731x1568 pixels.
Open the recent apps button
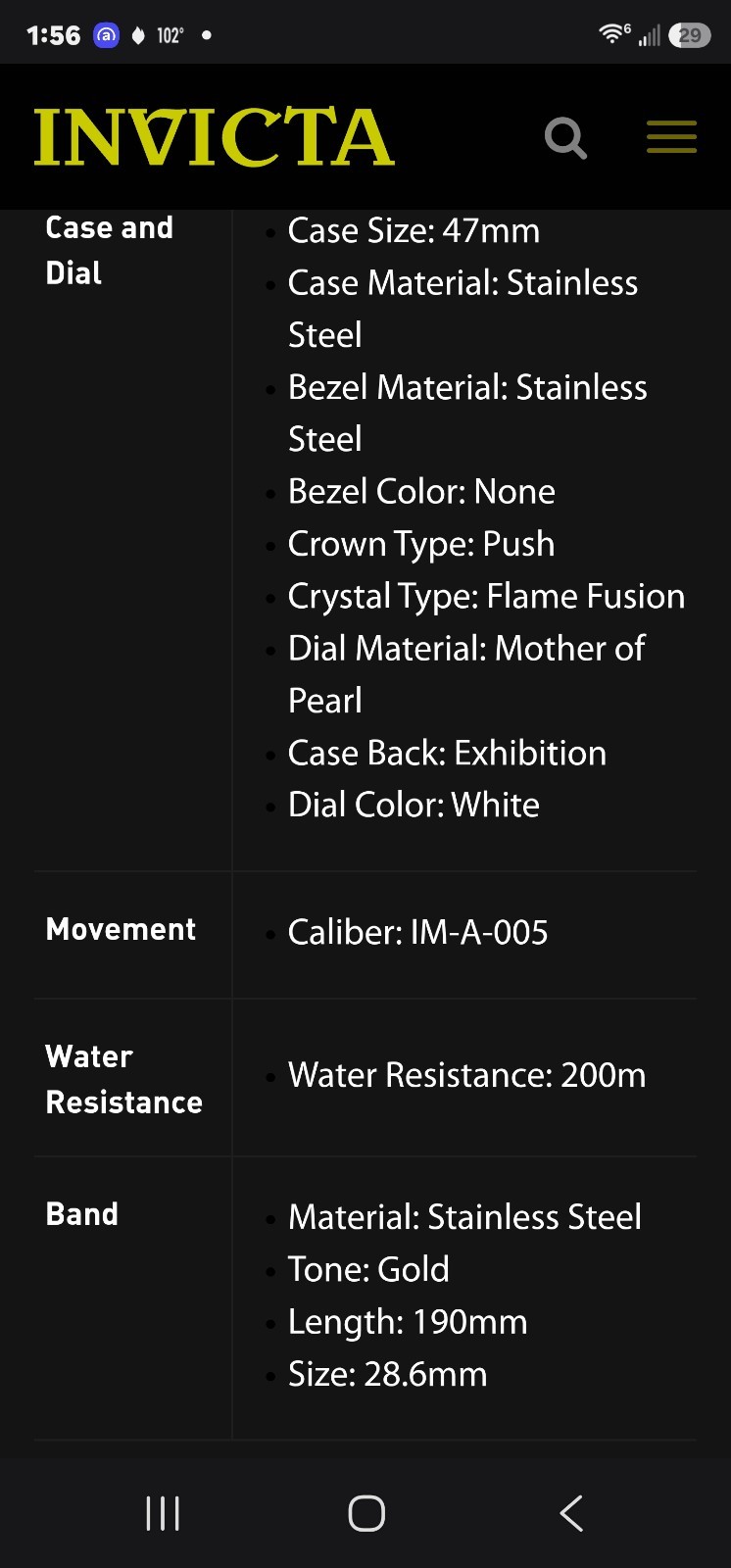163,1513
